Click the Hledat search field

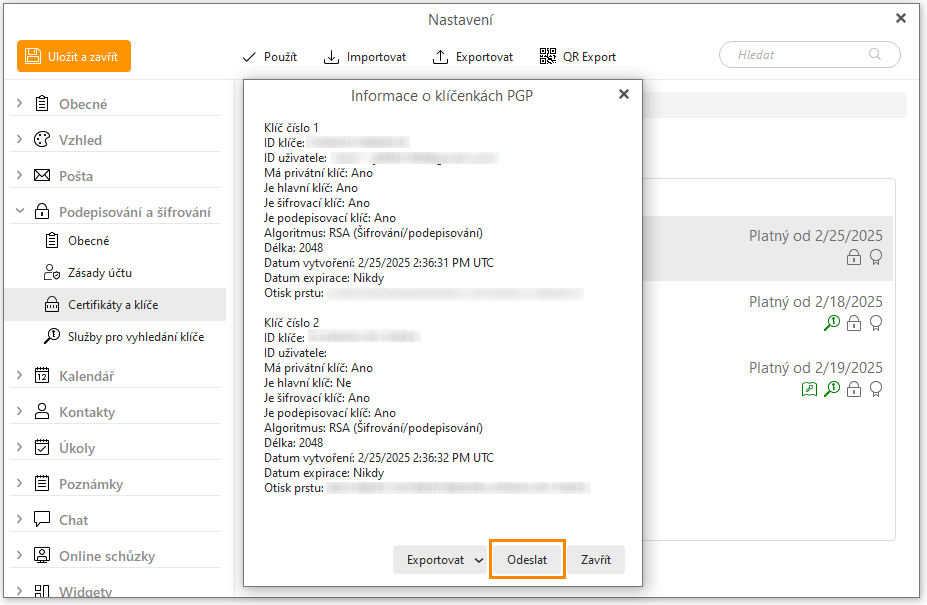[x=800, y=55]
